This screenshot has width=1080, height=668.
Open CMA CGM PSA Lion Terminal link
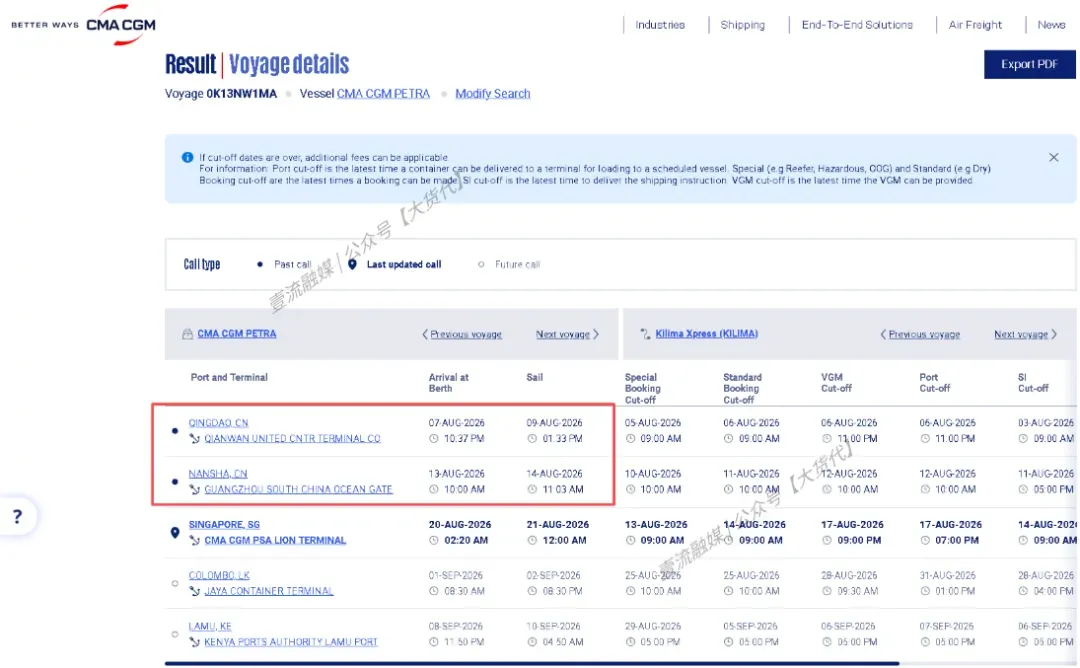(275, 541)
